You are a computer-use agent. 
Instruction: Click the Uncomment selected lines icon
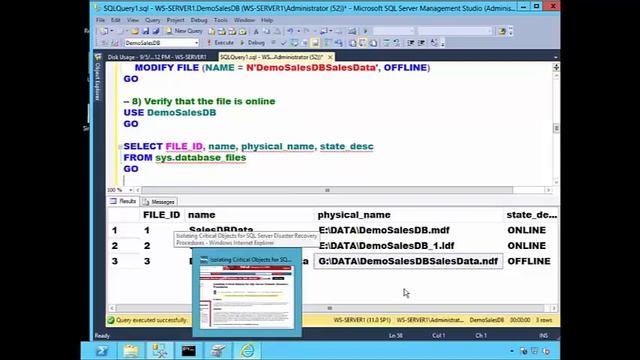[397, 42]
